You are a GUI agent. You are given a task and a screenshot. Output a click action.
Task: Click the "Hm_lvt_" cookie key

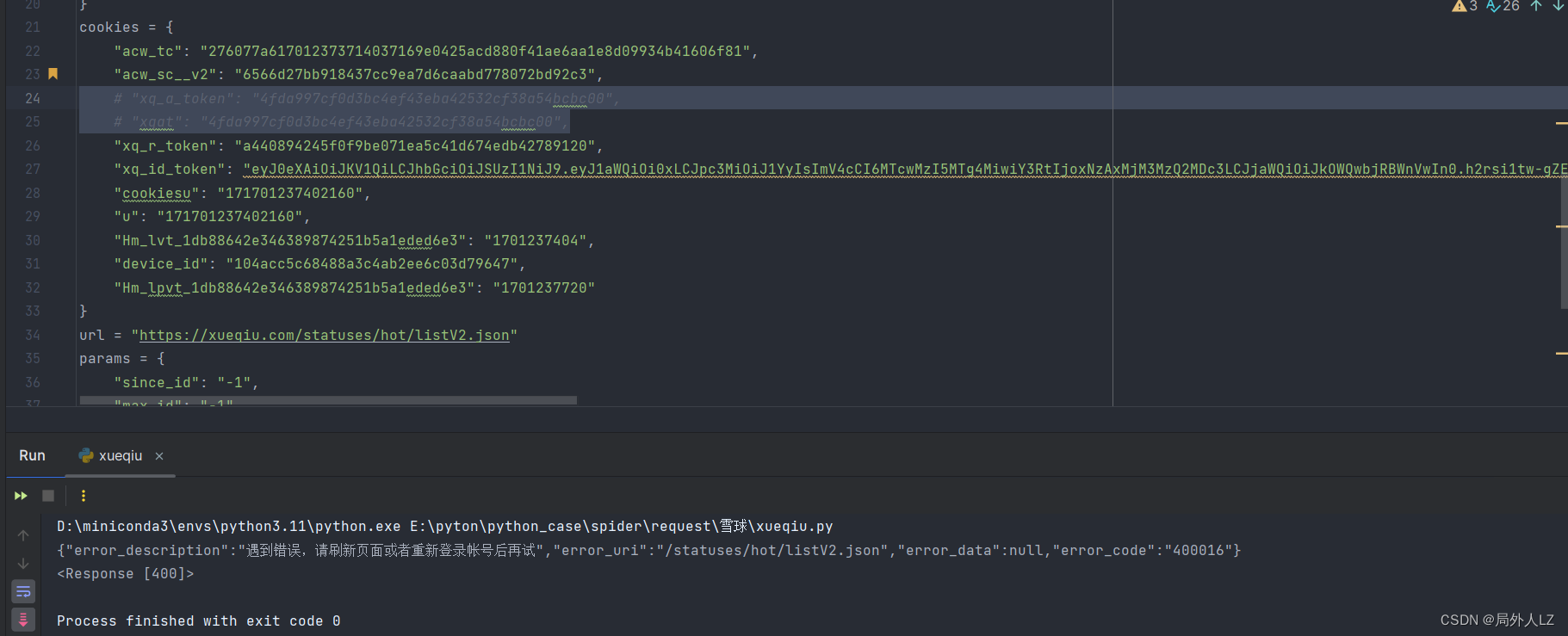coord(294,240)
